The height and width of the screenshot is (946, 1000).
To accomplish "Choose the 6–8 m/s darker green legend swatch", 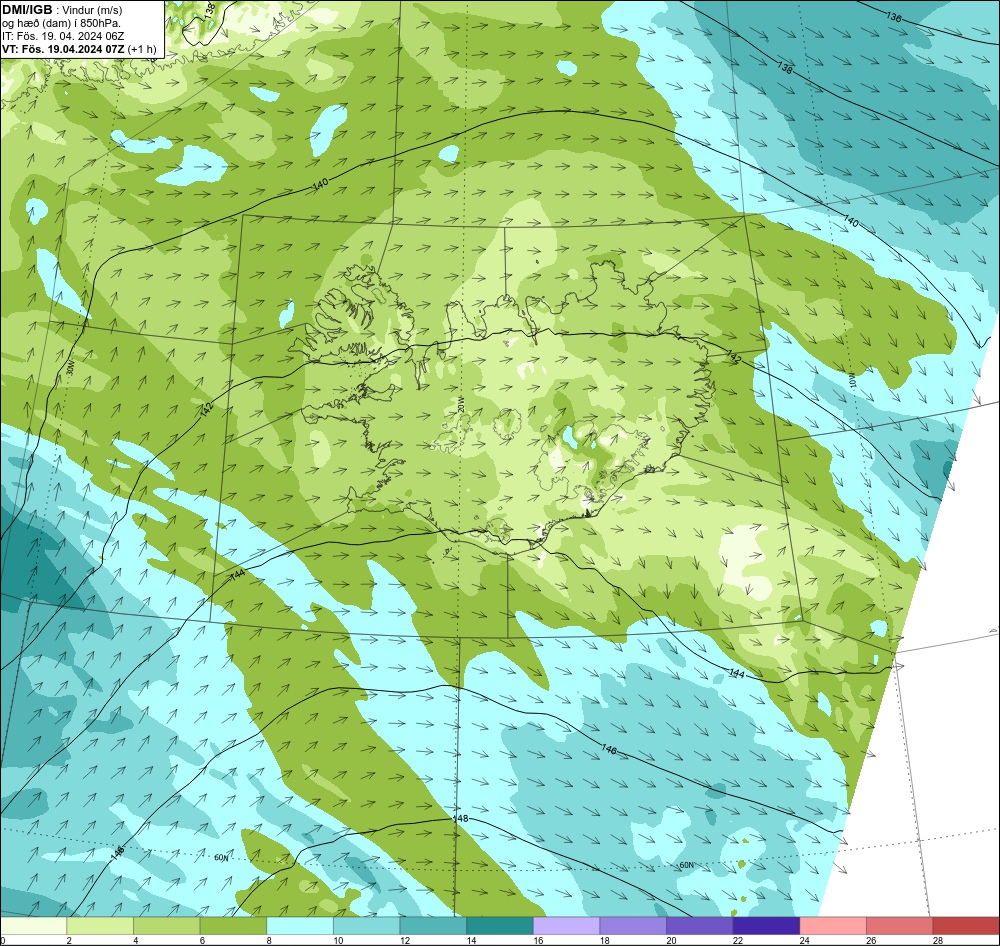I will pyautogui.click(x=233, y=925).
